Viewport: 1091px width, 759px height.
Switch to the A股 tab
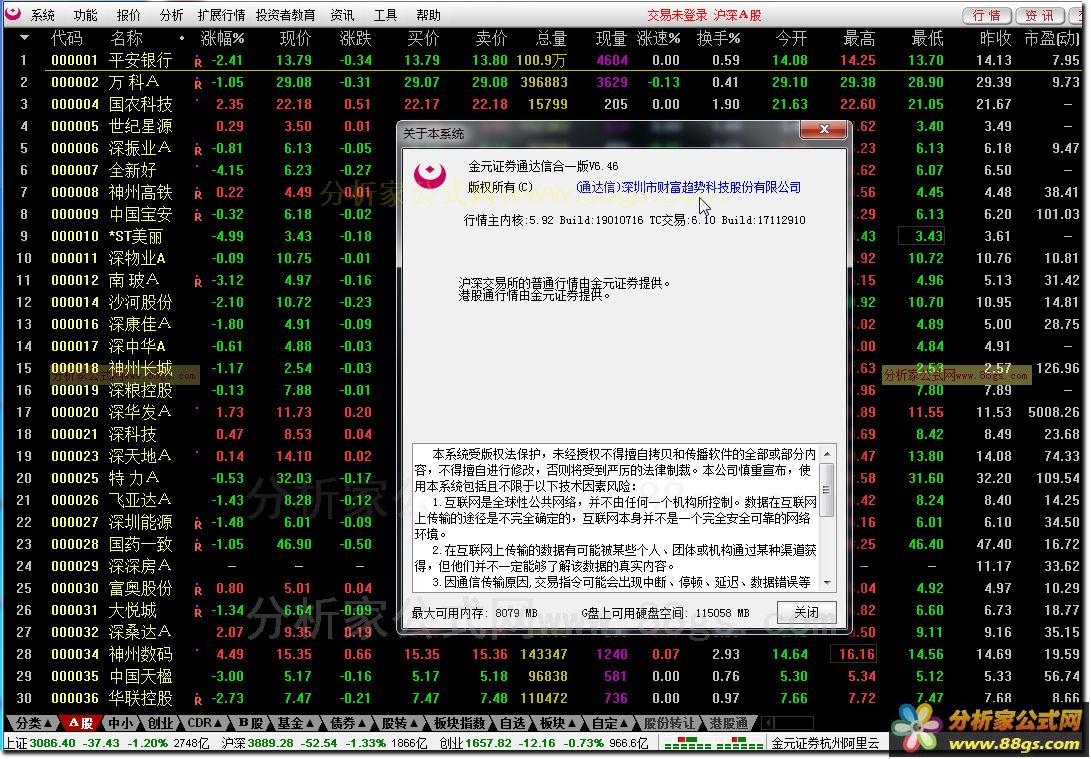(x=81, y=724)
